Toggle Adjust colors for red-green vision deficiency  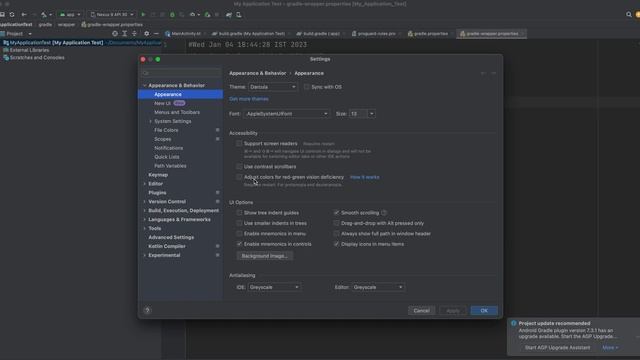click(239, 177)
